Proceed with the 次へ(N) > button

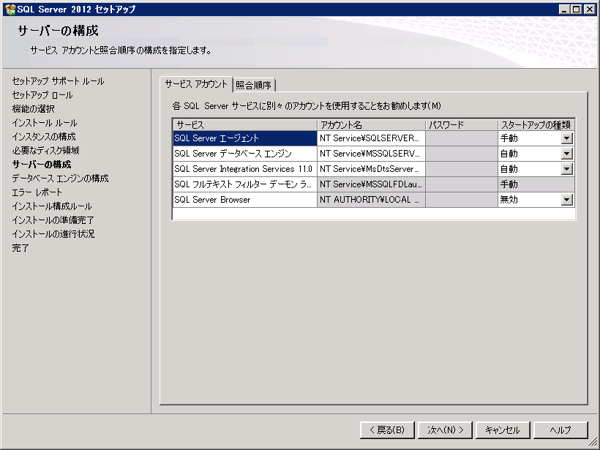point(445,430)
